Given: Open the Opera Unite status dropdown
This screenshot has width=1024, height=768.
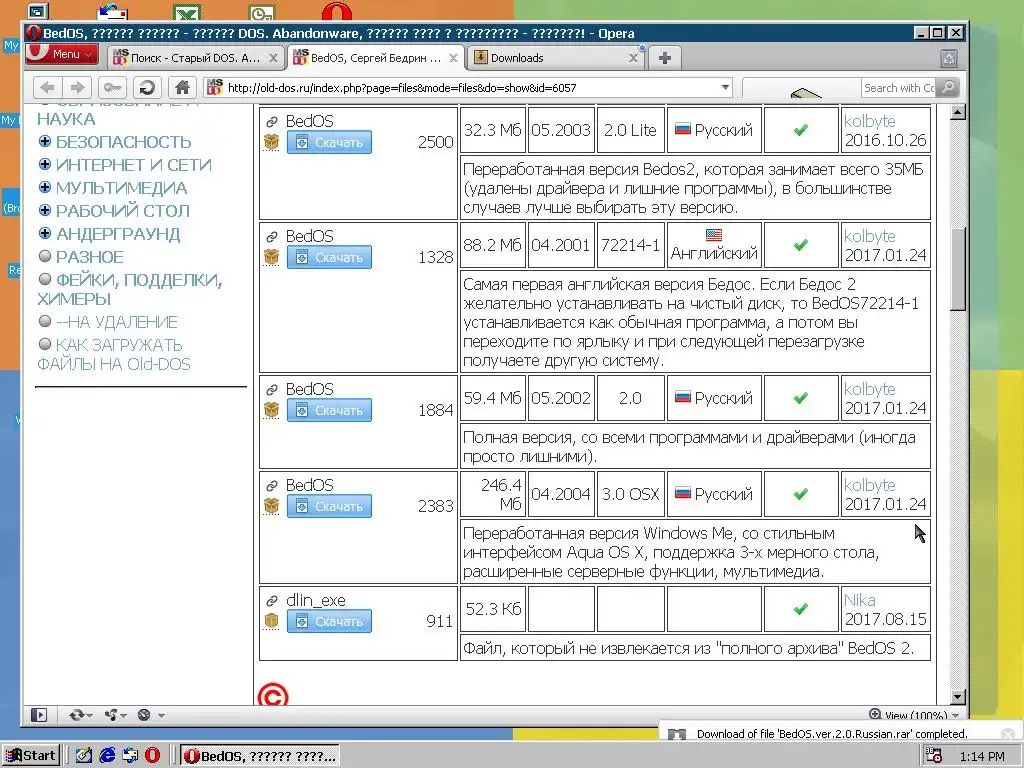Looking at the screenshot, I should click(x=115, y=715).
